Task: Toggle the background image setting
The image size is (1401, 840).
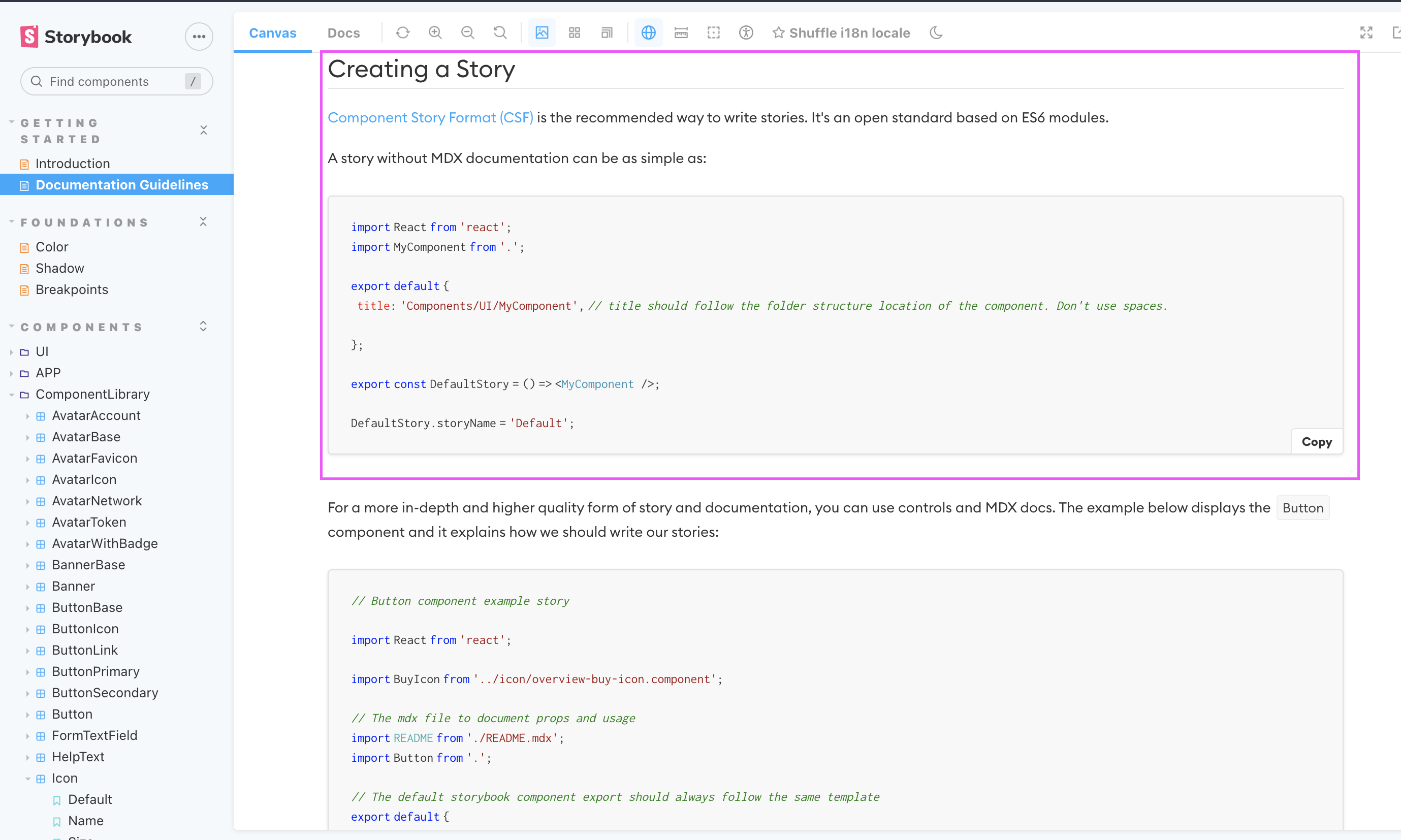Action: point(542,33)
